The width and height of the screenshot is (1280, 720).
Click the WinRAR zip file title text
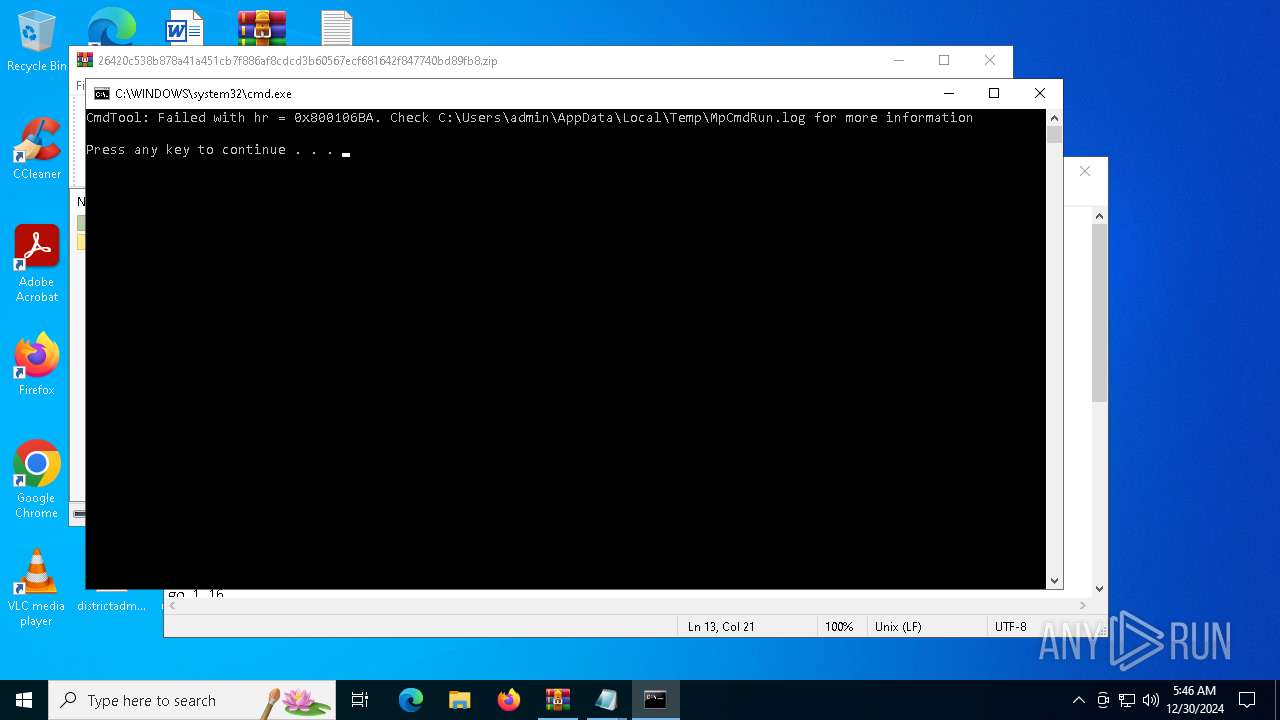(297, 61)
